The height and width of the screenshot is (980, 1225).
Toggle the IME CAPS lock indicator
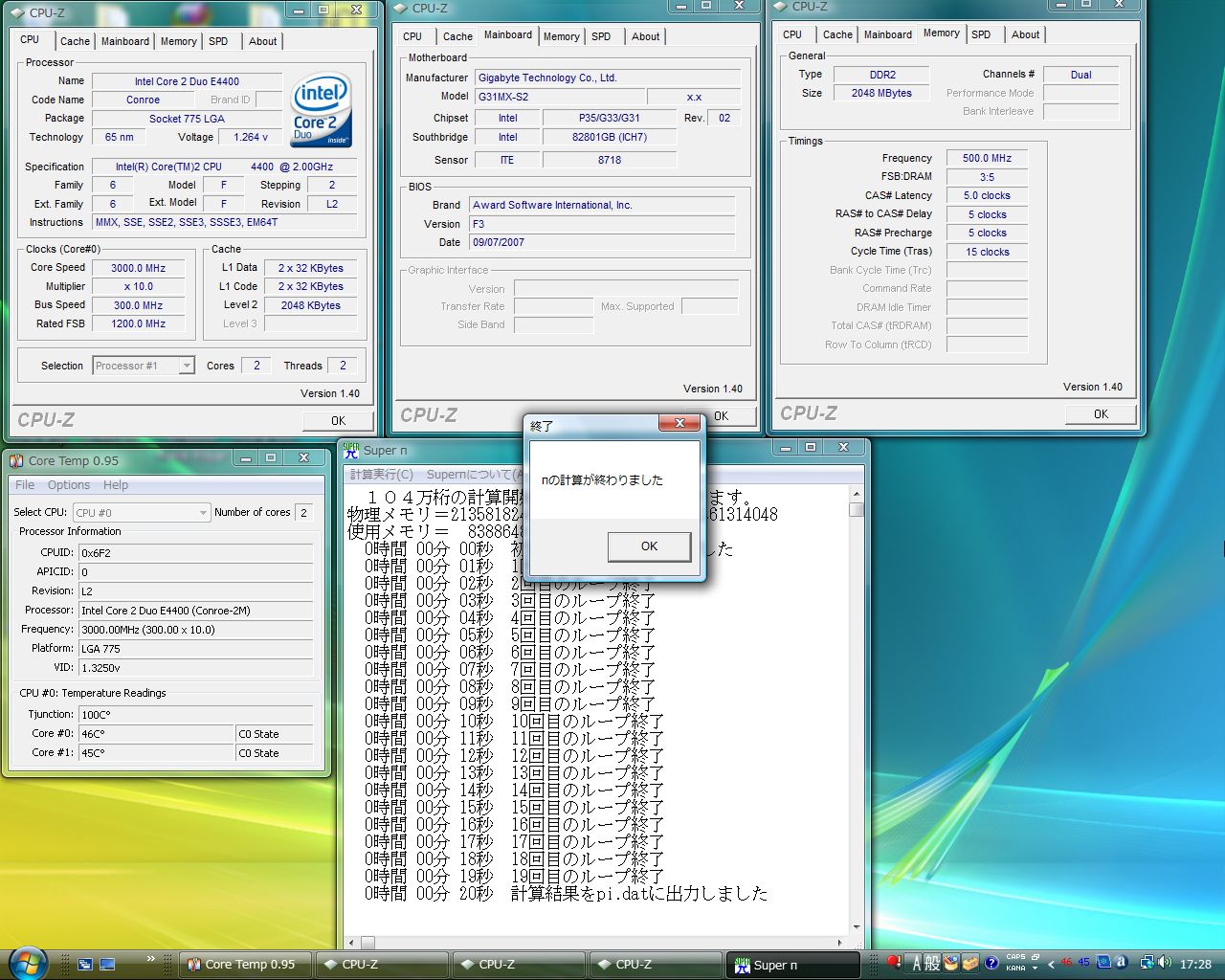1014,957
